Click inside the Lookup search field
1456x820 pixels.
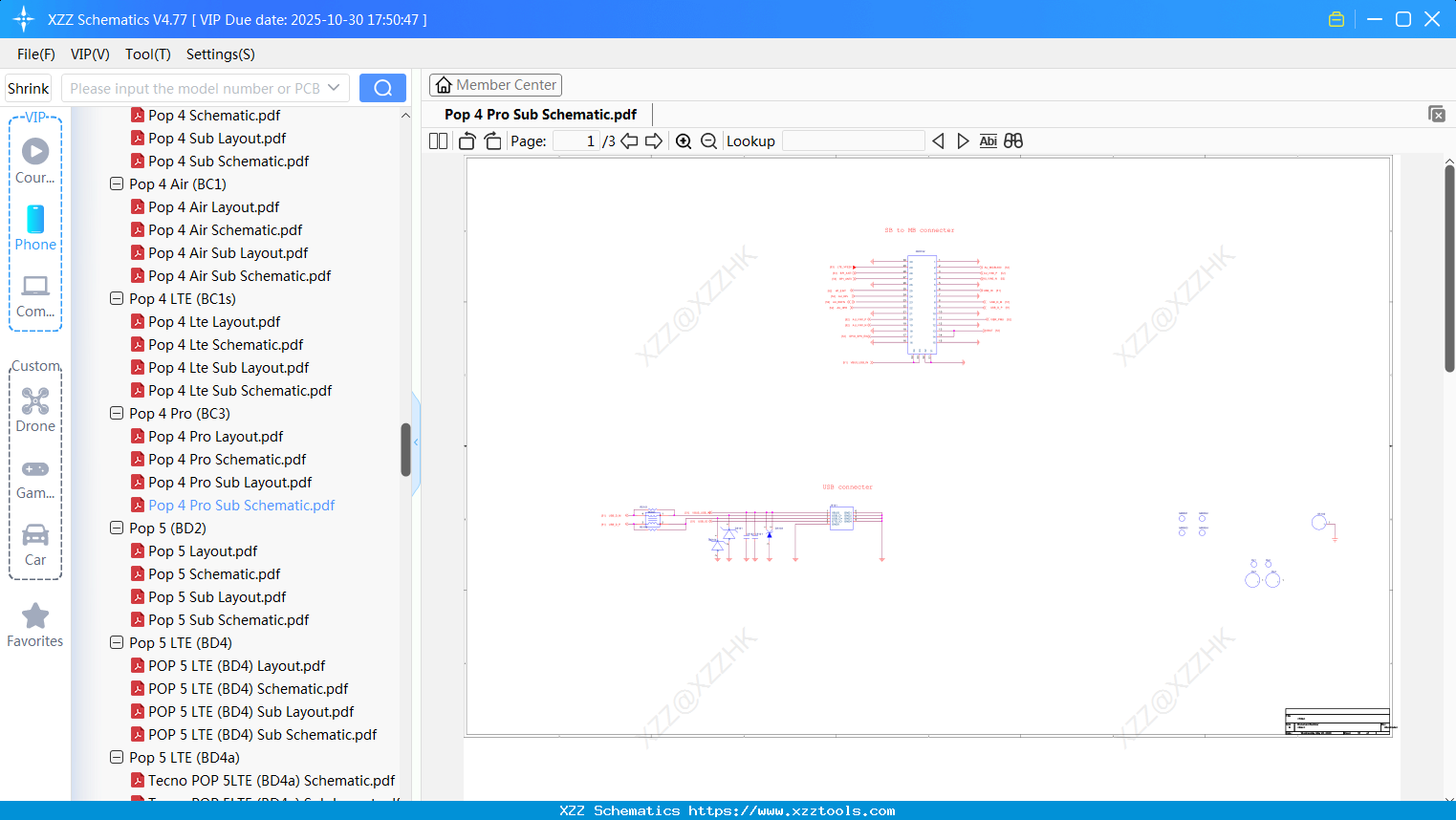(x=853, y=140)
